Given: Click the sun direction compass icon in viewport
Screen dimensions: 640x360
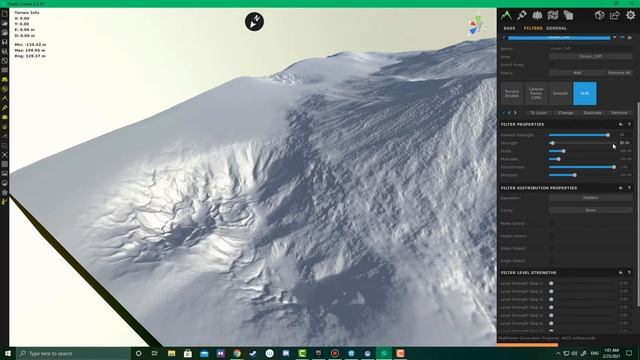Looking at the screenshot, I should pos(254,22).
